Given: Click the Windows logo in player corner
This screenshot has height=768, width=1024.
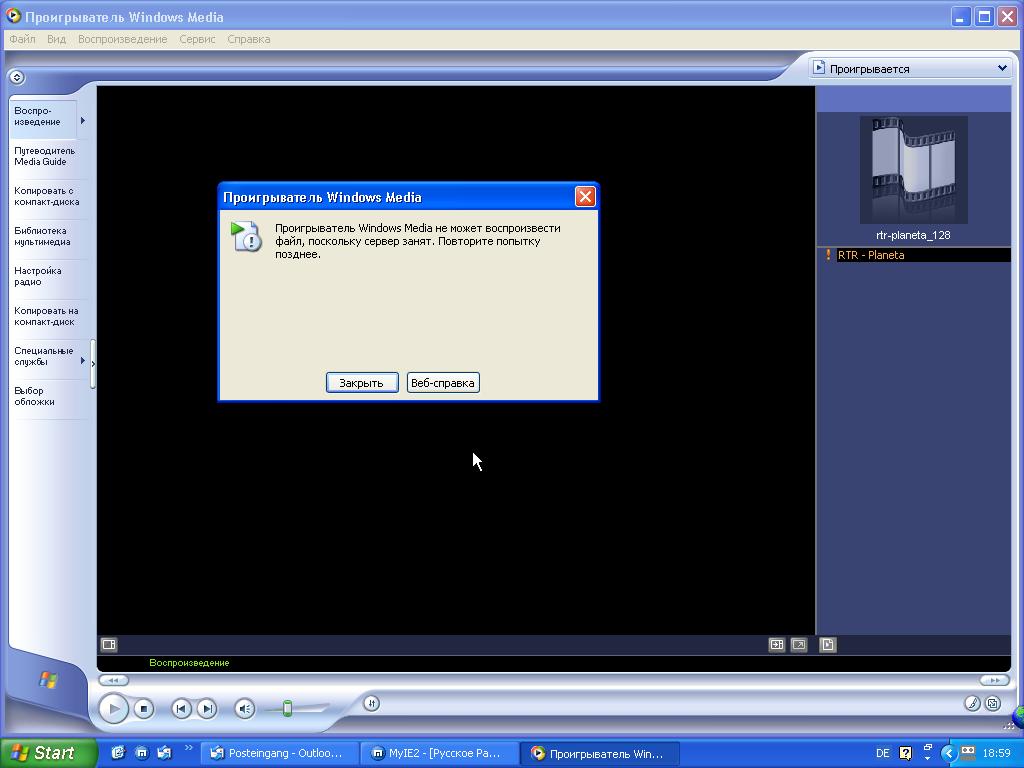Looking at the screenshot, I should 48,680.
